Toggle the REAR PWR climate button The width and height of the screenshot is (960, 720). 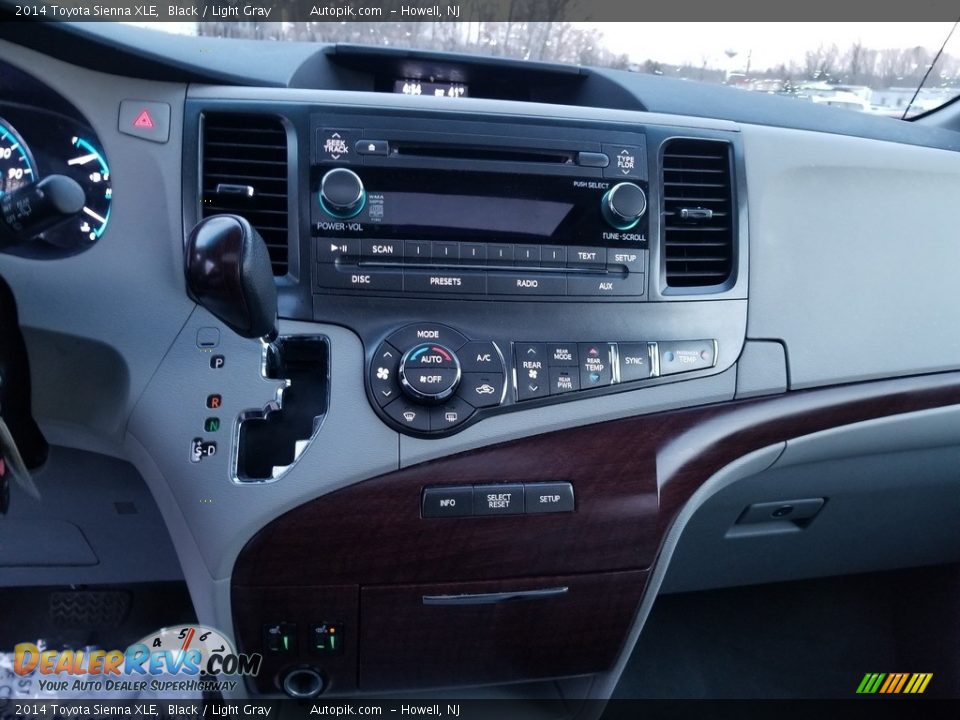coord(564,383)
